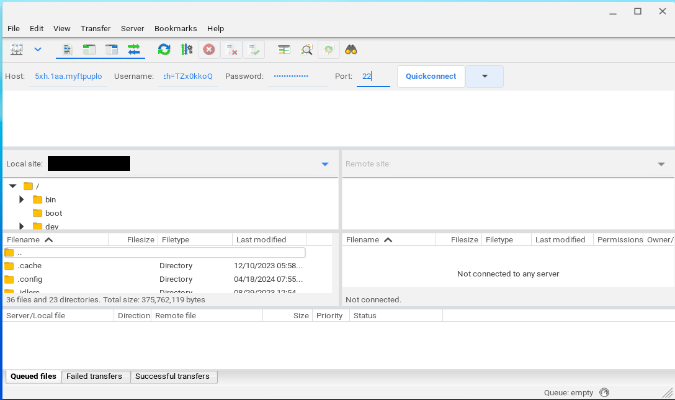Open the View menu
This screenshot has width=675, height=400.
(x=62, y=28)
